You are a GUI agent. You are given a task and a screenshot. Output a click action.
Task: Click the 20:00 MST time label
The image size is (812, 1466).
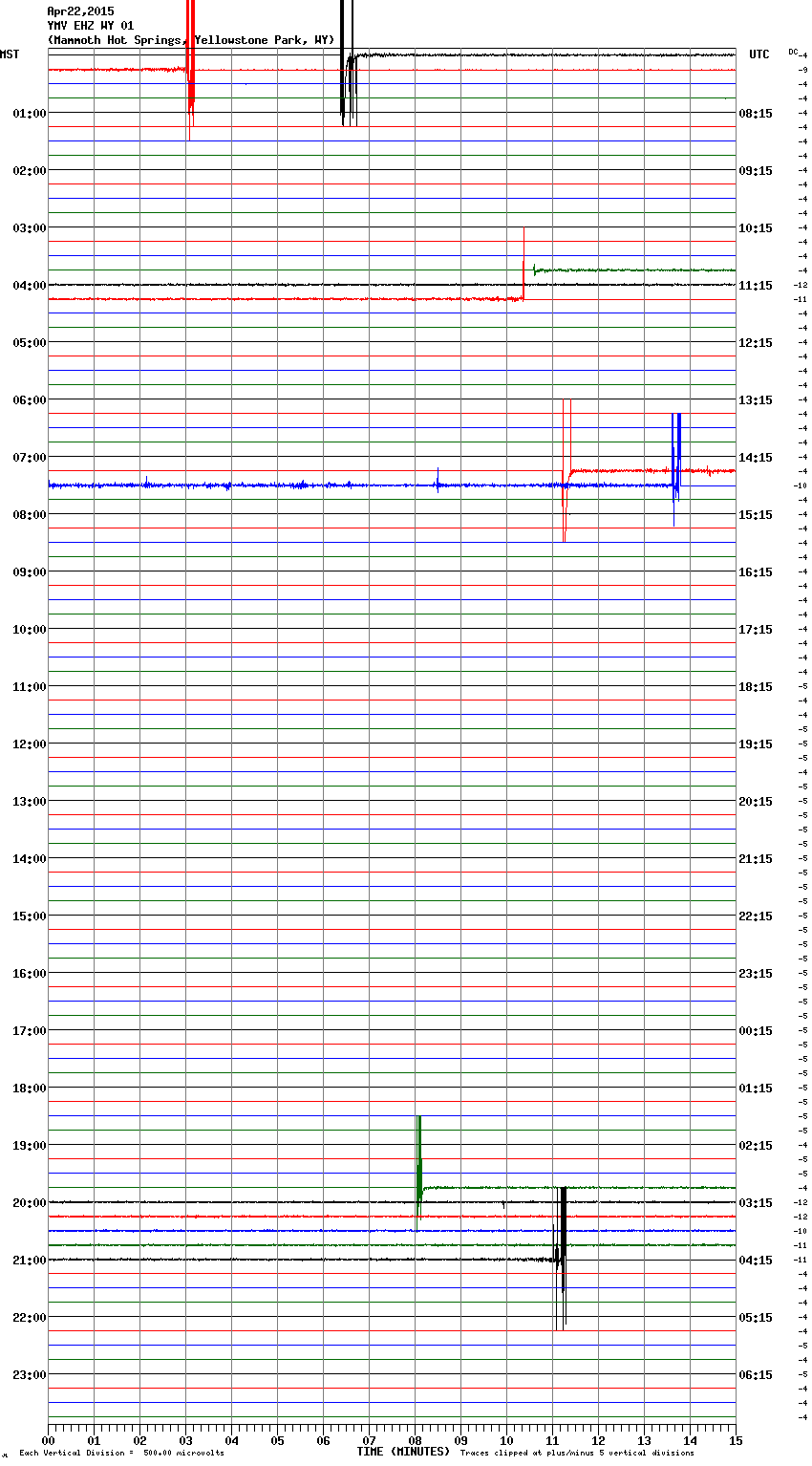tap(29, 1203)
